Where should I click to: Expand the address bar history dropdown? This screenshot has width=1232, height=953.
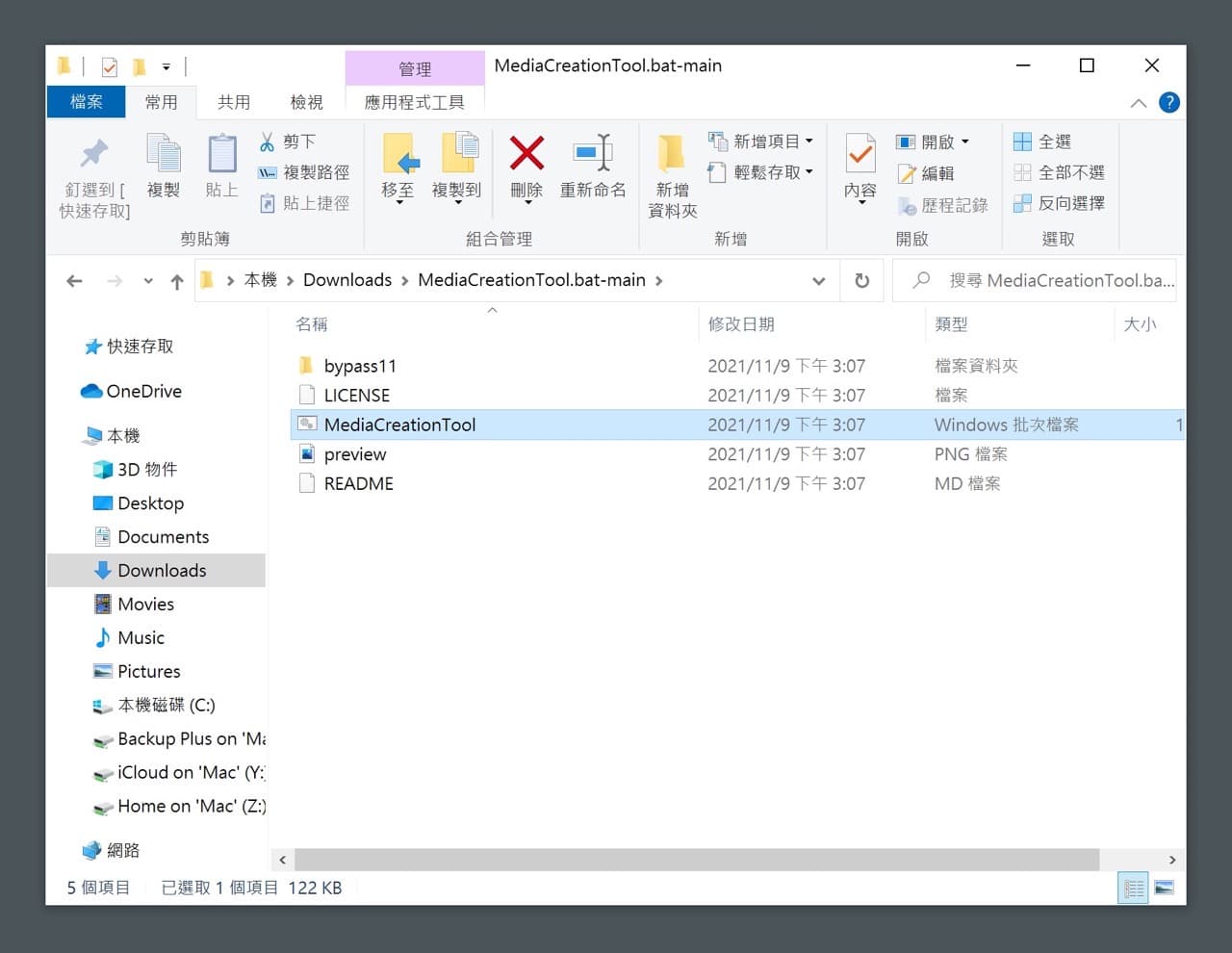(818, 281)
